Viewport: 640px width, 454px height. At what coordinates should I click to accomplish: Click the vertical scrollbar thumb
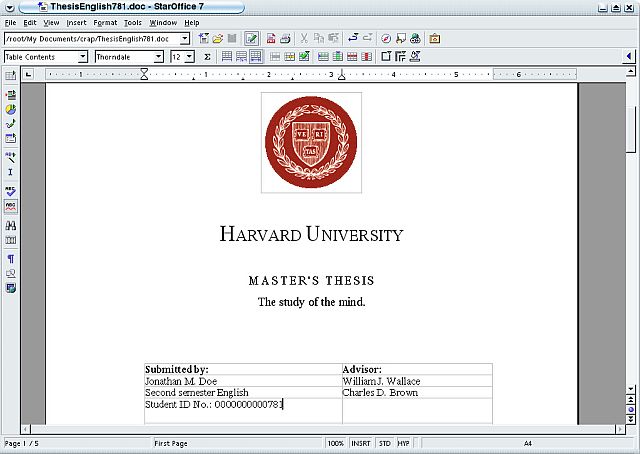(x=631, y=130)
